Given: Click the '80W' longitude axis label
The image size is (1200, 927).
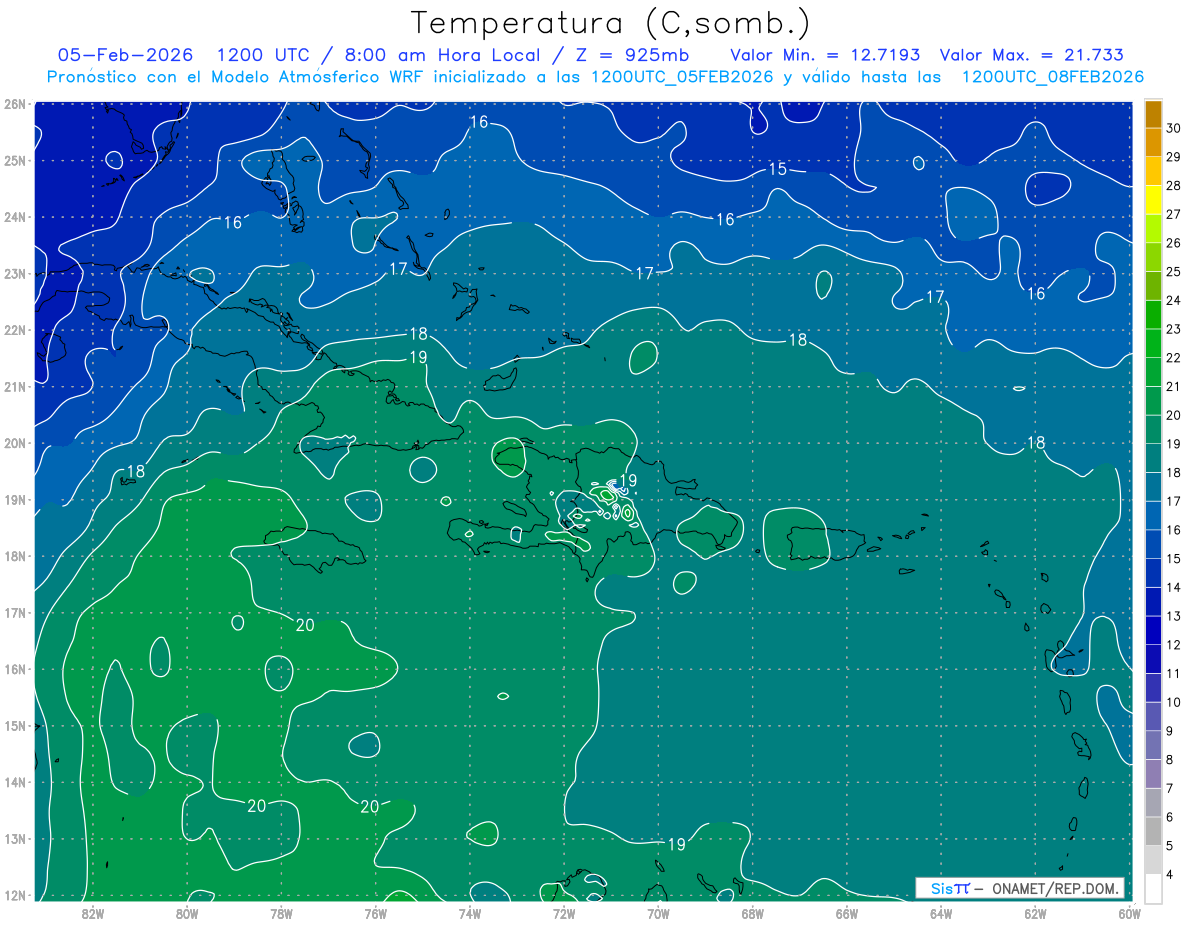Looking at the screenshot, I should [x=187, y=913].
